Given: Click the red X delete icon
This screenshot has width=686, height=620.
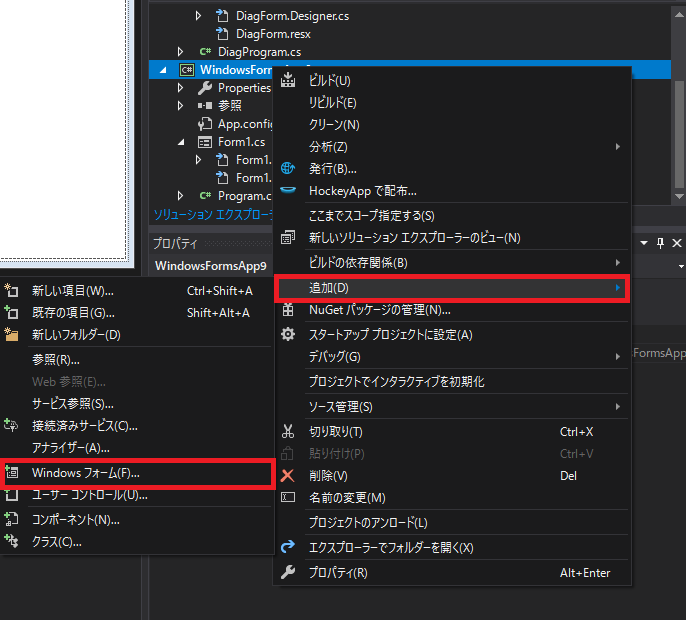Looking at the screenshot, I should pyautogui.click(x=288, y=476).
